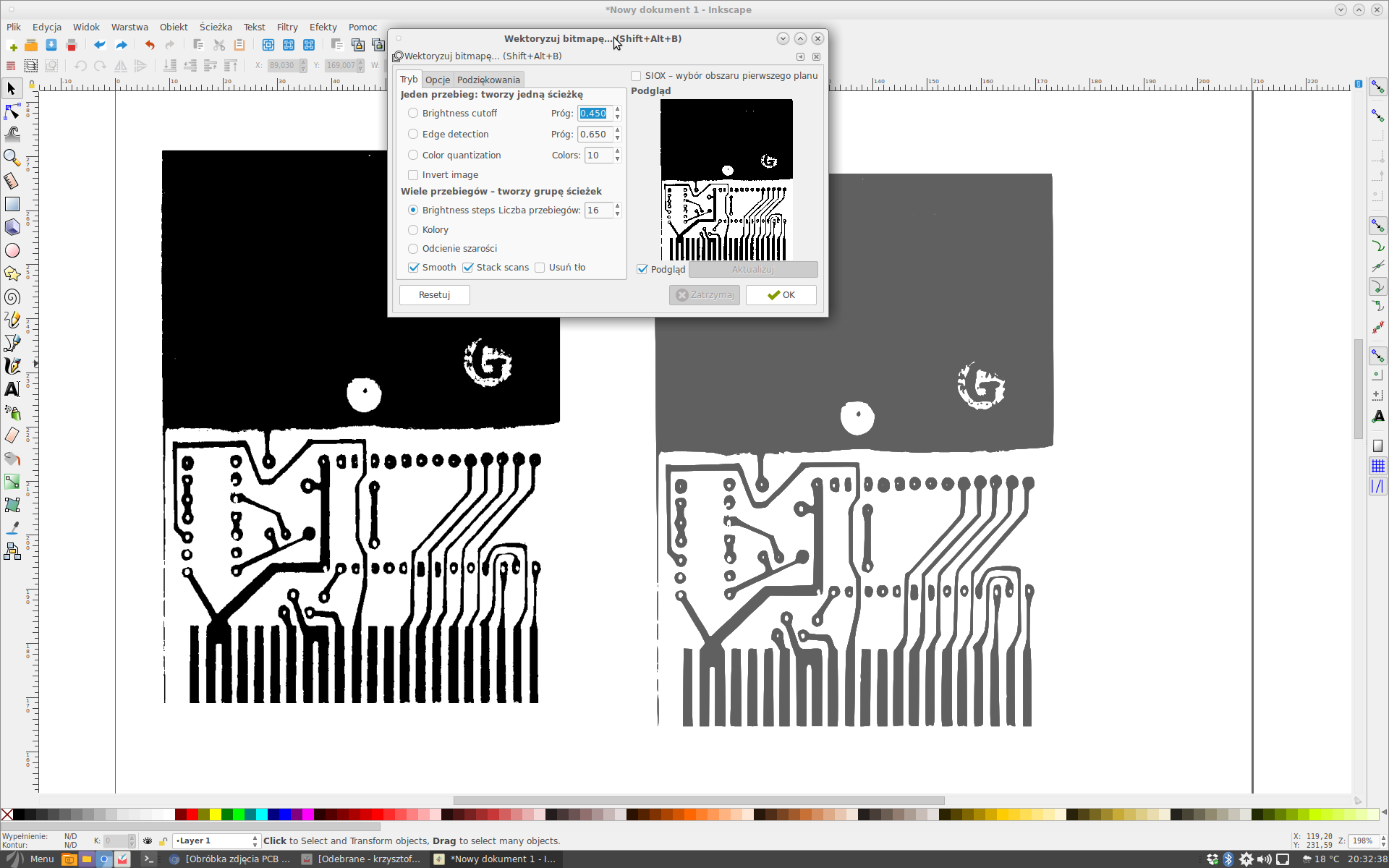Open the Efekty menu
Screen dimensions: 1389x868
coord(323,27)
